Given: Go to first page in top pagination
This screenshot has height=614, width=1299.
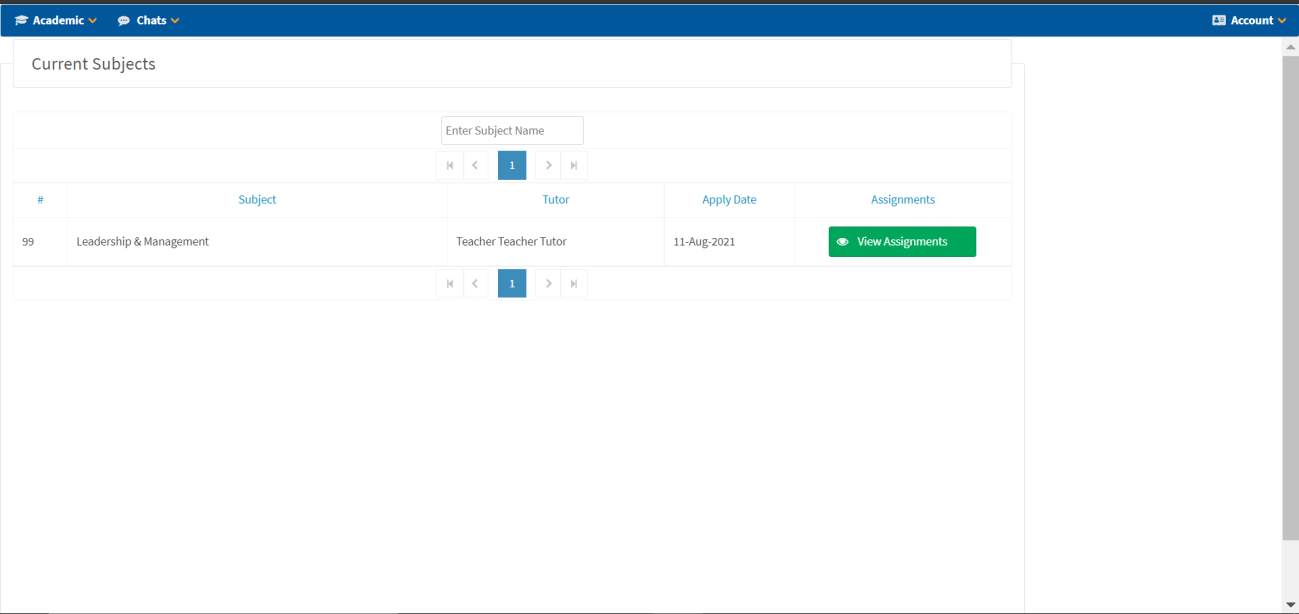Looking at the screenshot, I should 450,165.
